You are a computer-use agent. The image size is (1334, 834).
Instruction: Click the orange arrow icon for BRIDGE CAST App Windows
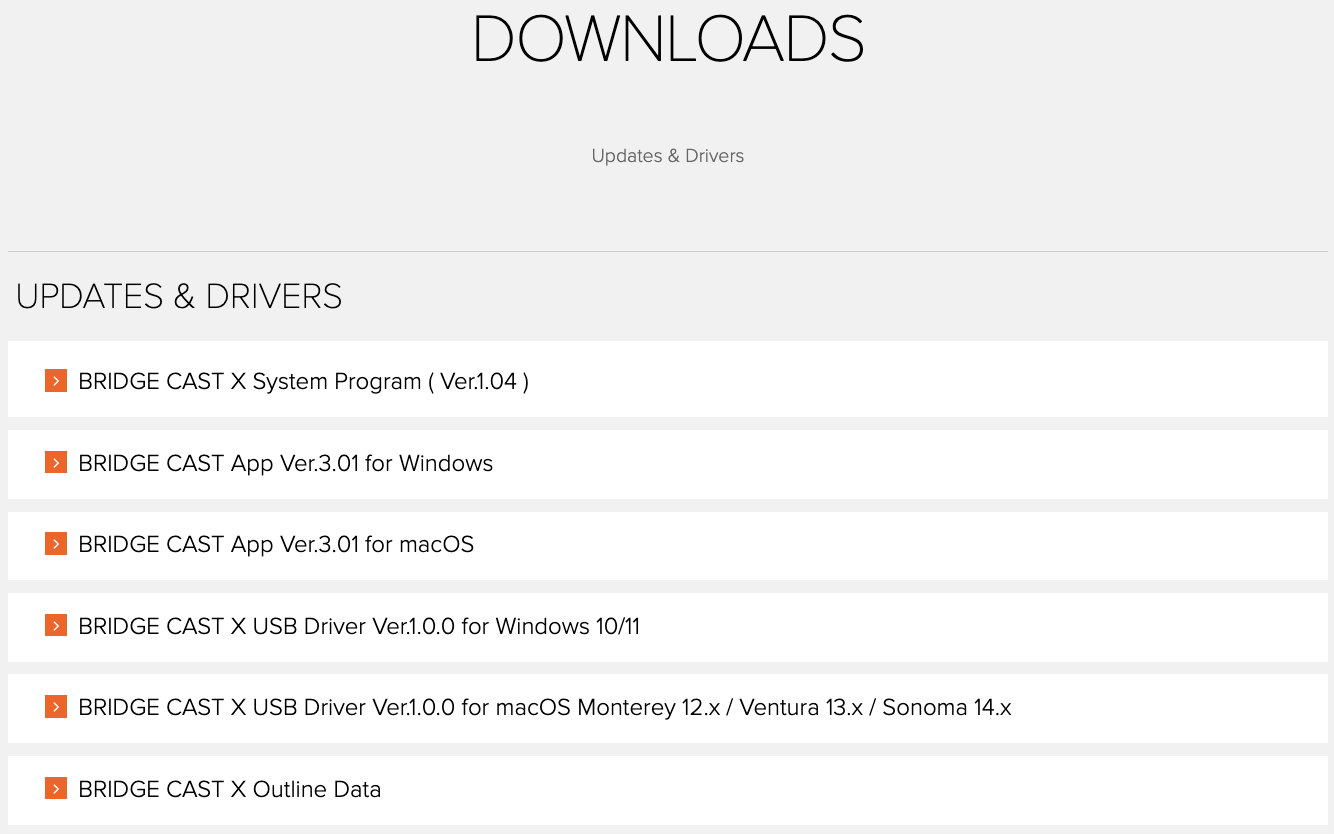coord(56,463)
